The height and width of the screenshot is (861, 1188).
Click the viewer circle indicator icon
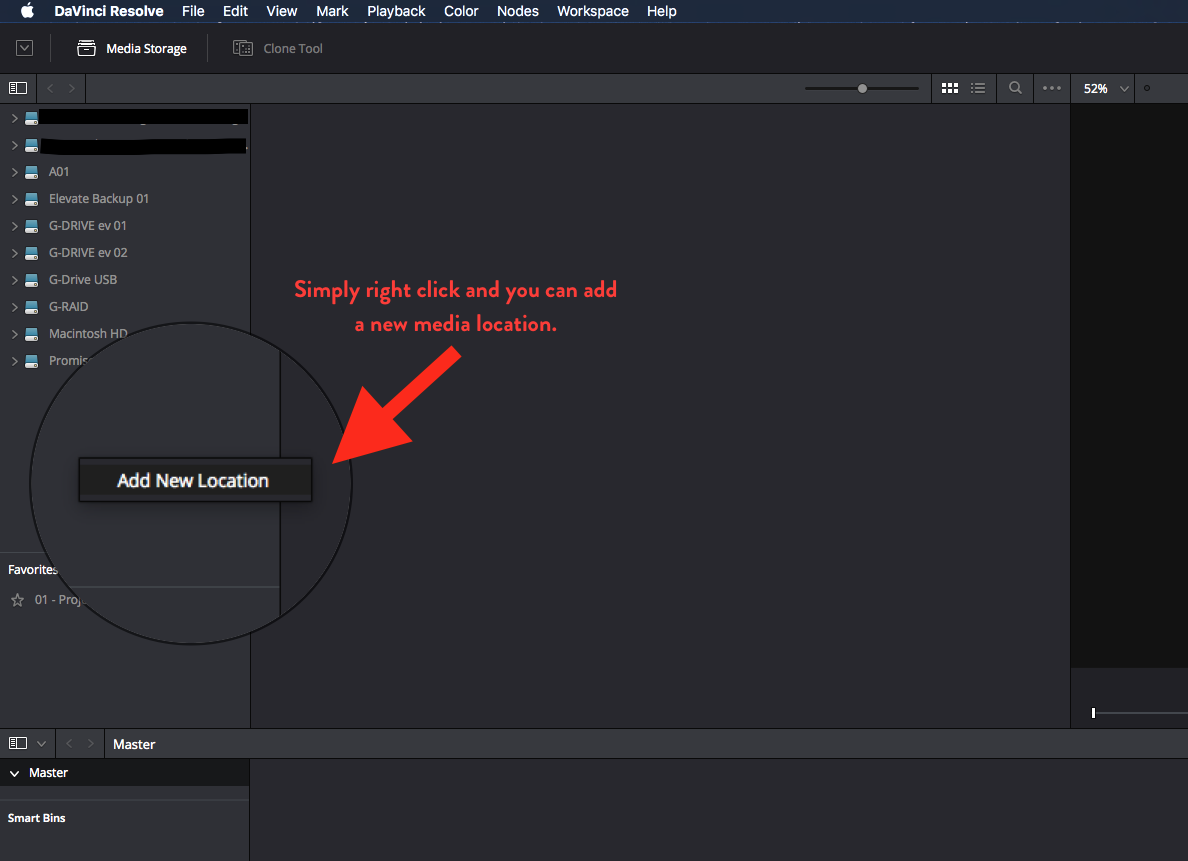(x=1146, y=88)
